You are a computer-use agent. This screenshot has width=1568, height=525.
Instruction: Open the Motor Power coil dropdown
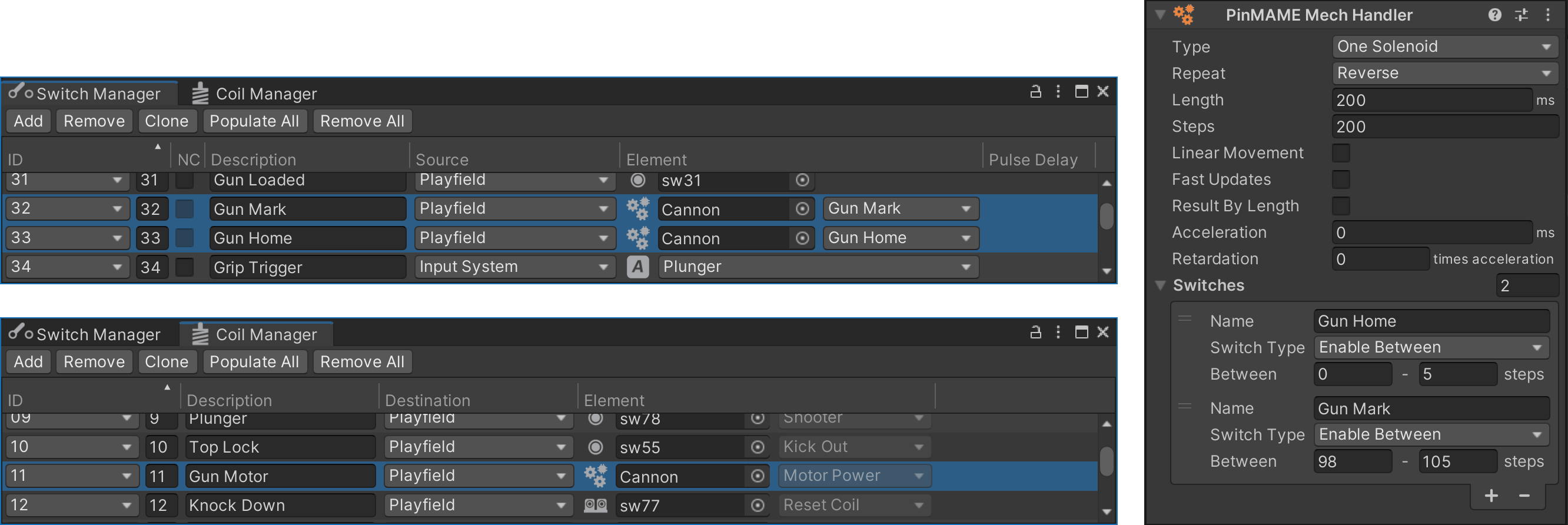[854, 476]
